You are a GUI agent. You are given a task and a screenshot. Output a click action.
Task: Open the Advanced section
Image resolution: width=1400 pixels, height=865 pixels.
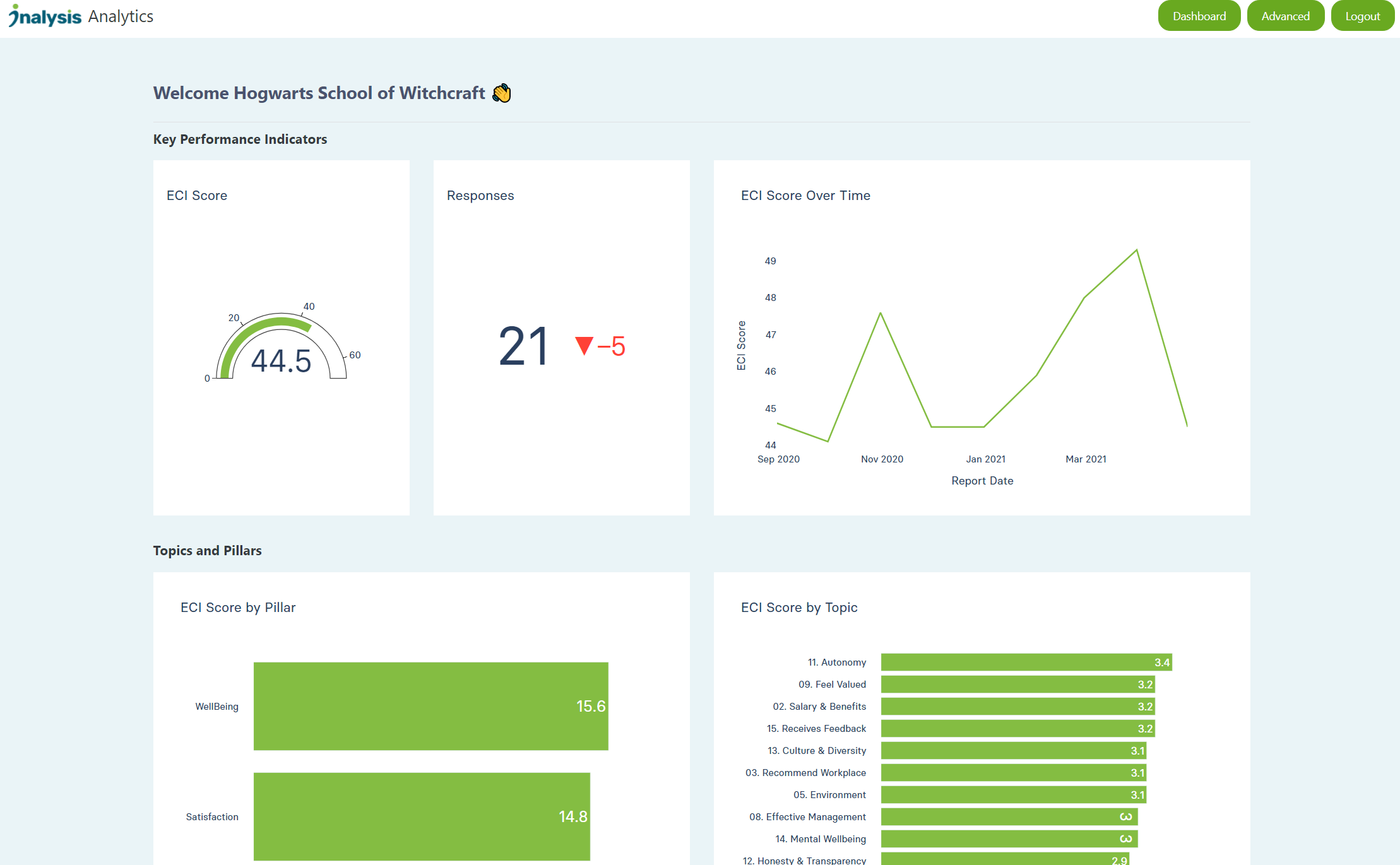1285,16
